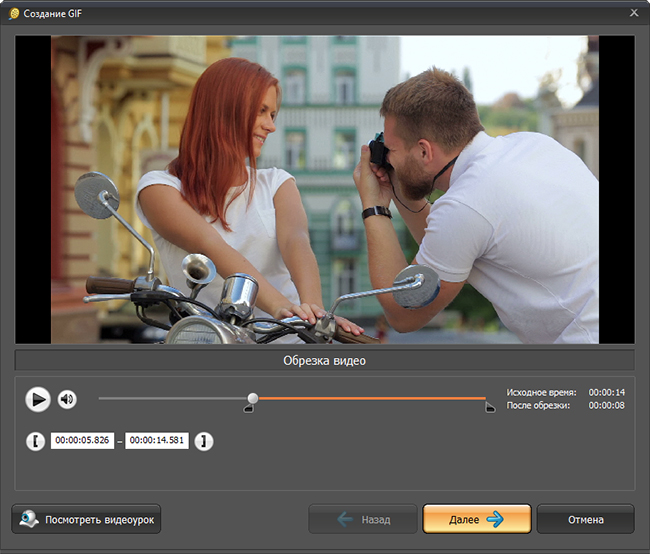Screen dimensions: 650x554
Task: Open the Посмотреть видеоурок tutorial button
Action: [86, 520]
